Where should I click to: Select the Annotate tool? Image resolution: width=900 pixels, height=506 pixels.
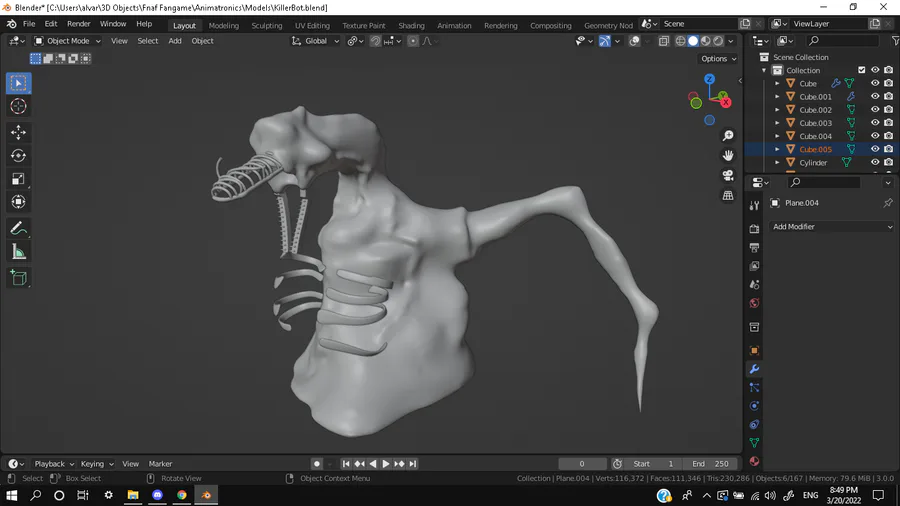18,229
